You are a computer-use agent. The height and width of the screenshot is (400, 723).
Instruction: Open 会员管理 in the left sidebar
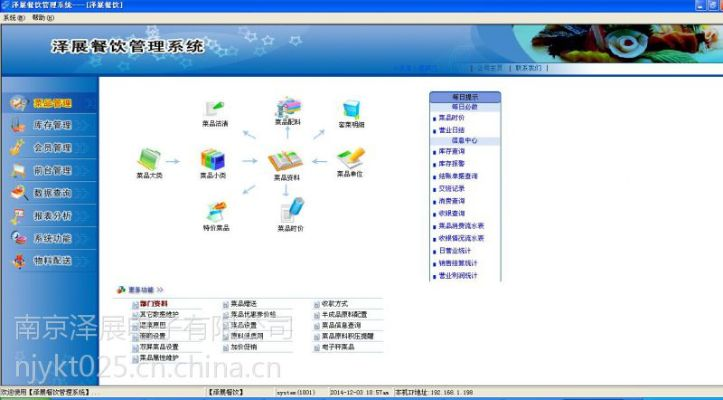click(52, 148)
